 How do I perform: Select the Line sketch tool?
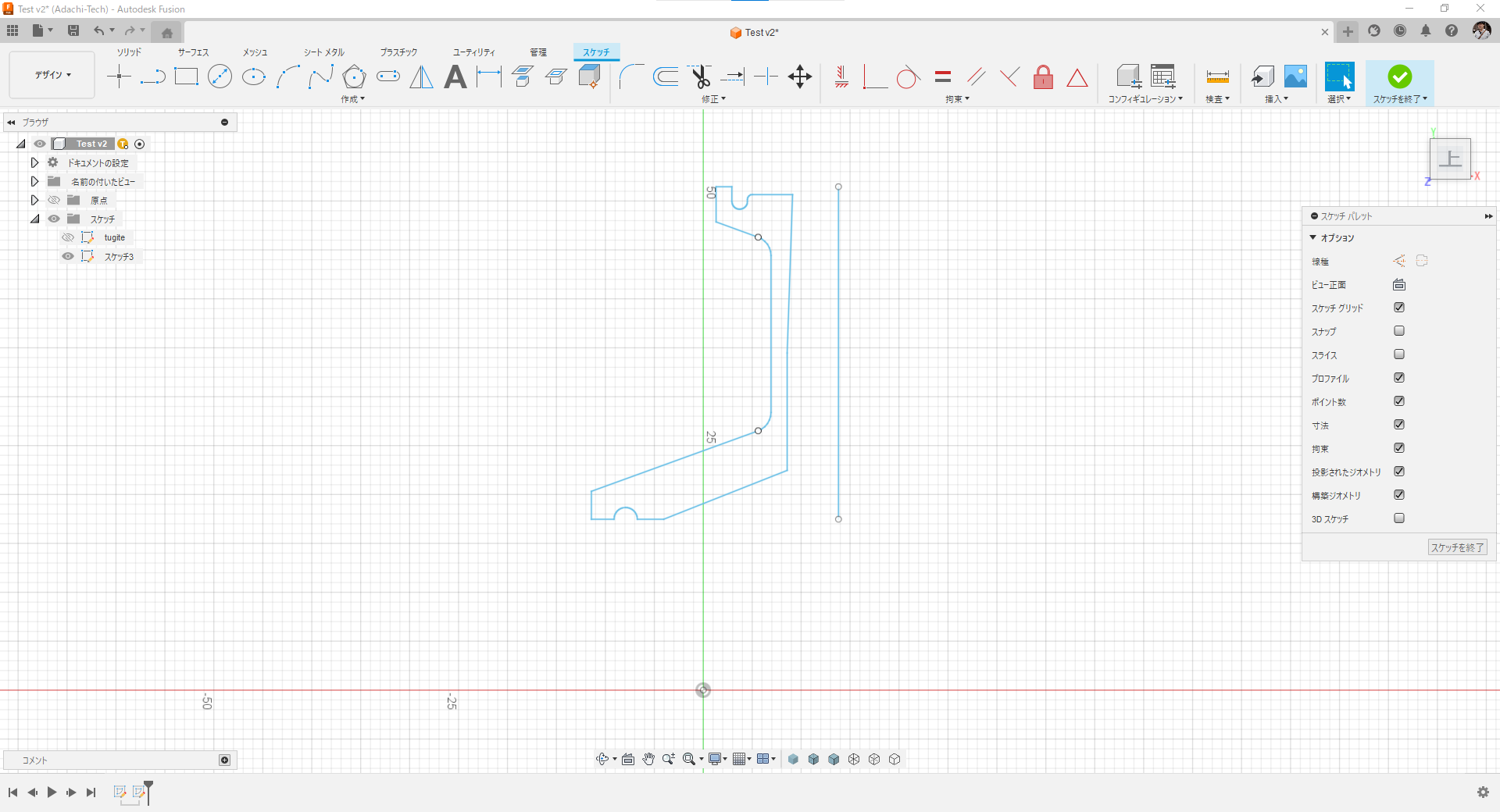coord(153,77)
